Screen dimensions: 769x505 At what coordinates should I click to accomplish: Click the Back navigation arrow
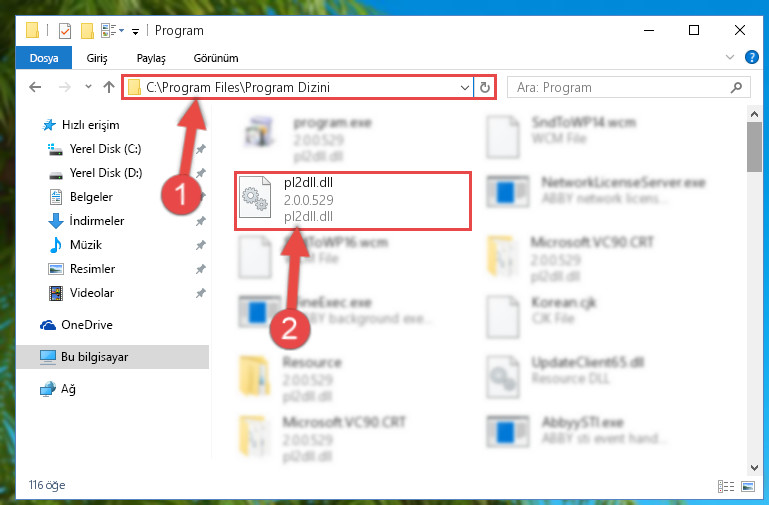tap(35, 87)
